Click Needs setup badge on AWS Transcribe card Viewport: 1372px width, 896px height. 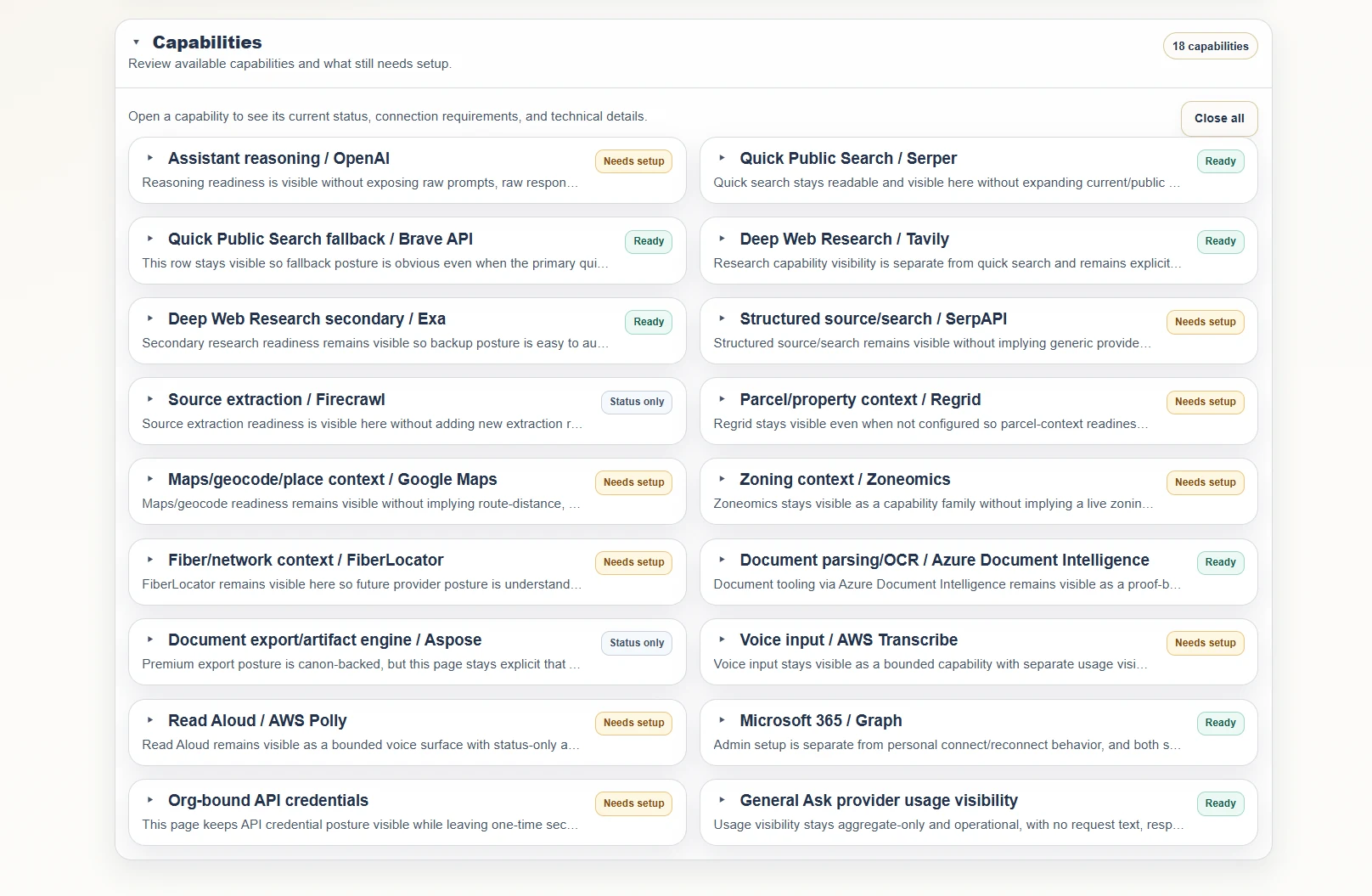tap(1205, 643)
